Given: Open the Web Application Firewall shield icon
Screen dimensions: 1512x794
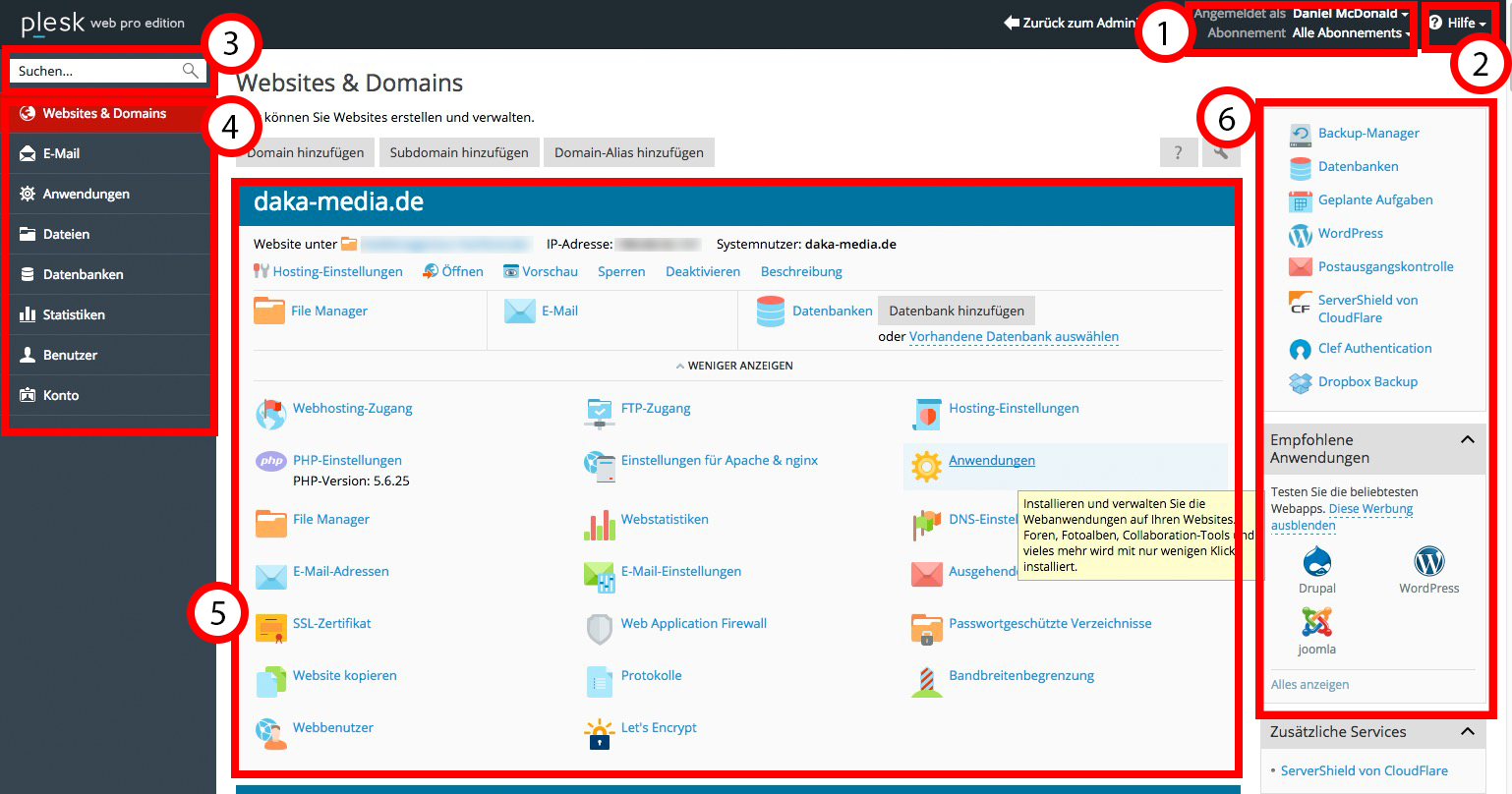Looking at the screenshot, I should (x=599, y=629).
